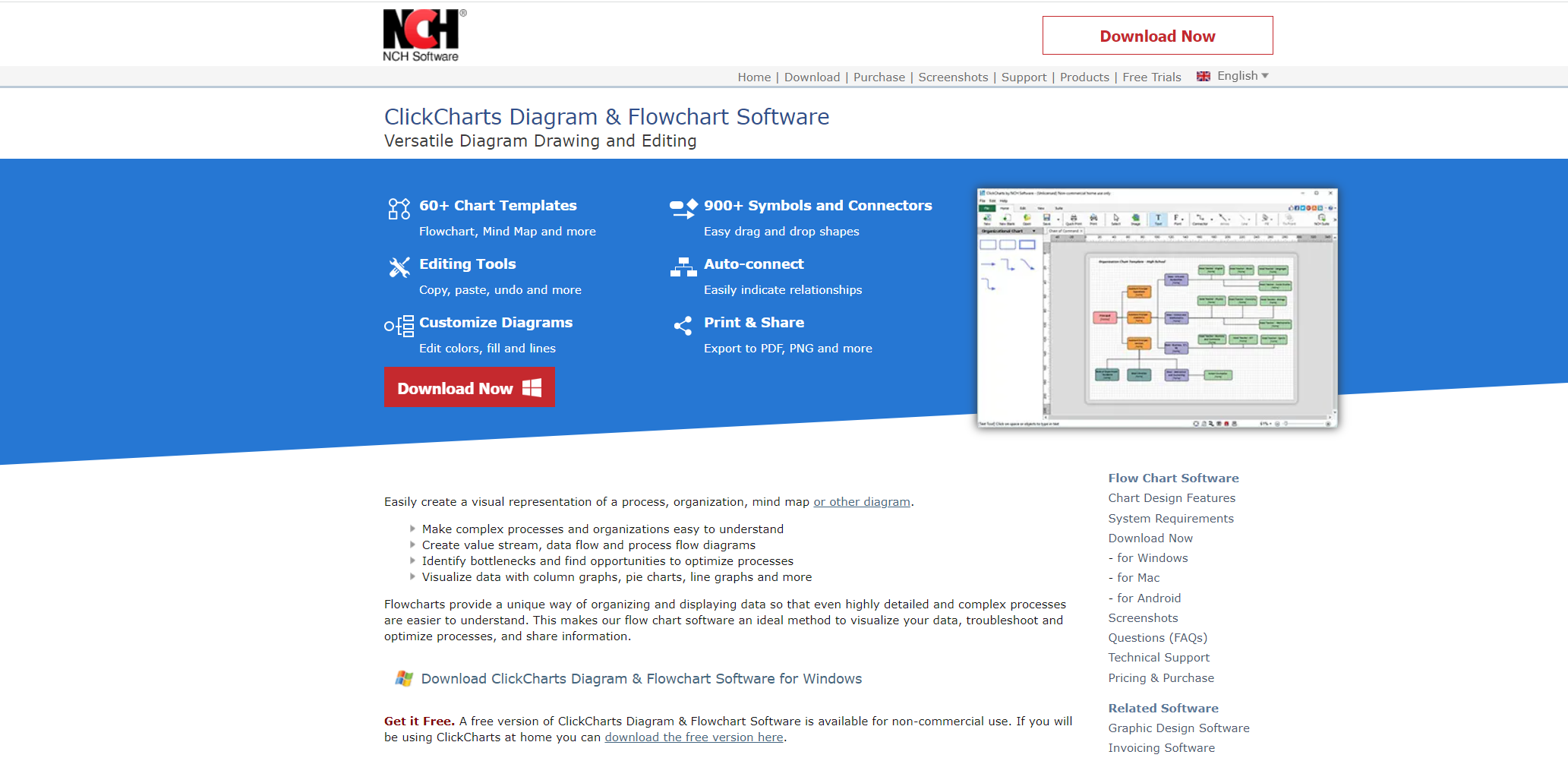Click the Print & Share icon

click(683, 326)
